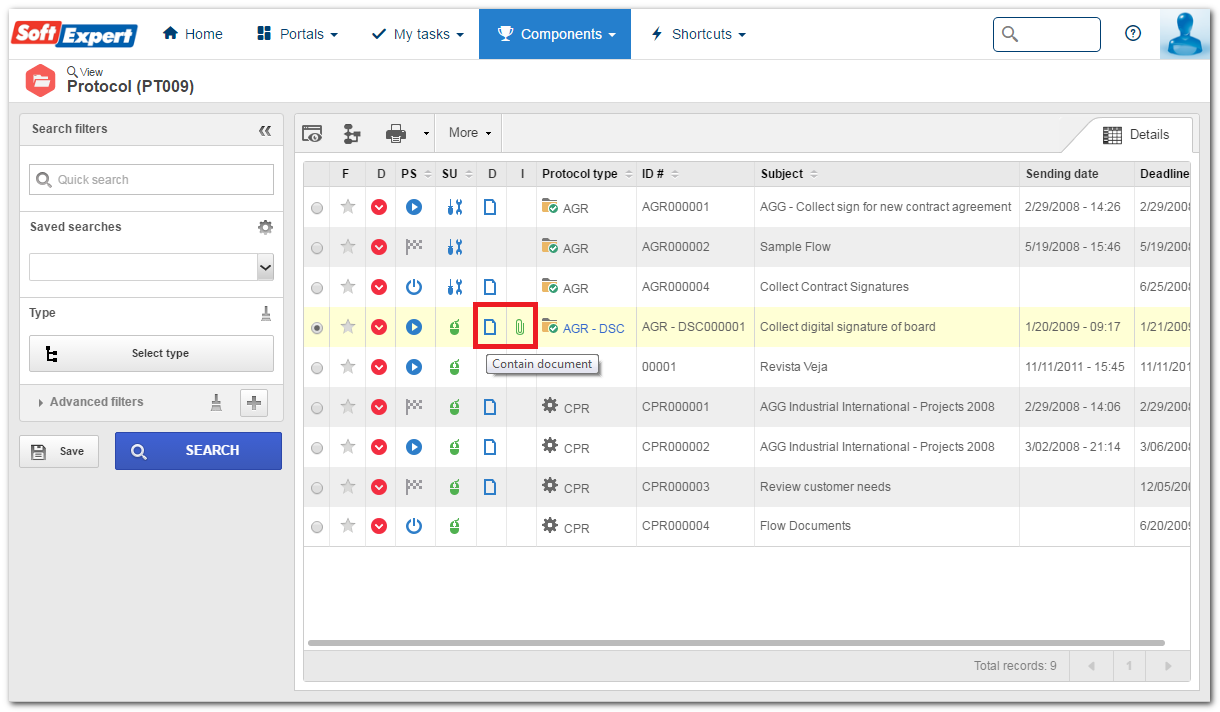Click the folder type icon in AGR000004 row

click(550, 286)
